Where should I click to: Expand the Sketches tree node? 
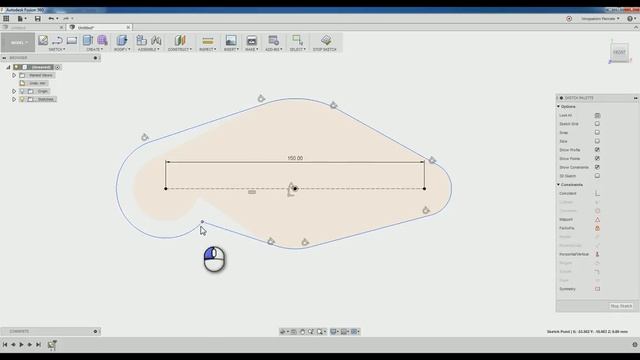14,99
